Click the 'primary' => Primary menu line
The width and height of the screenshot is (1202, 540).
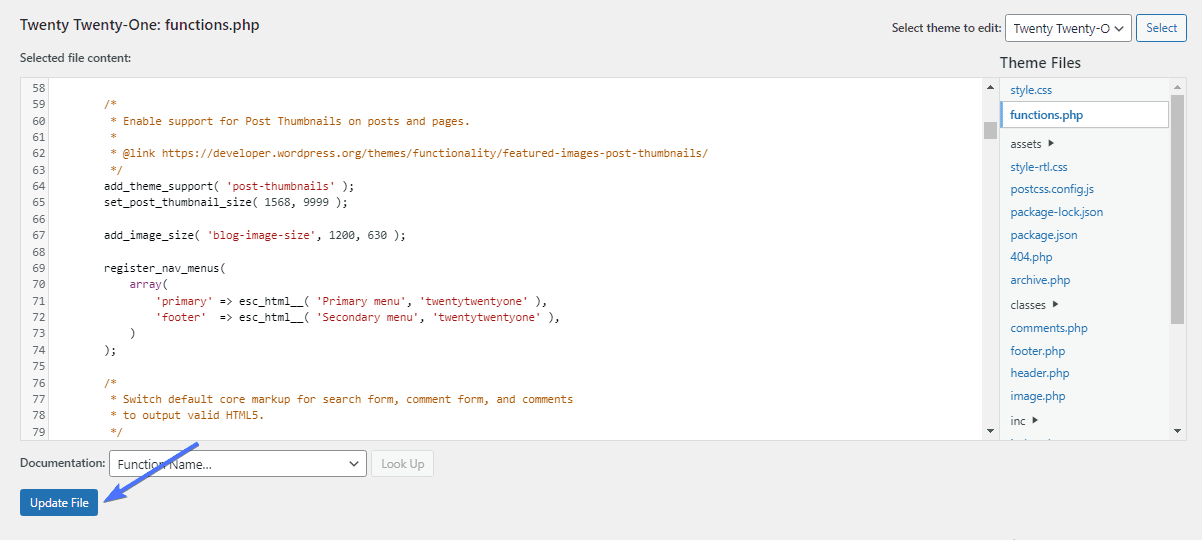pos(352,301)
